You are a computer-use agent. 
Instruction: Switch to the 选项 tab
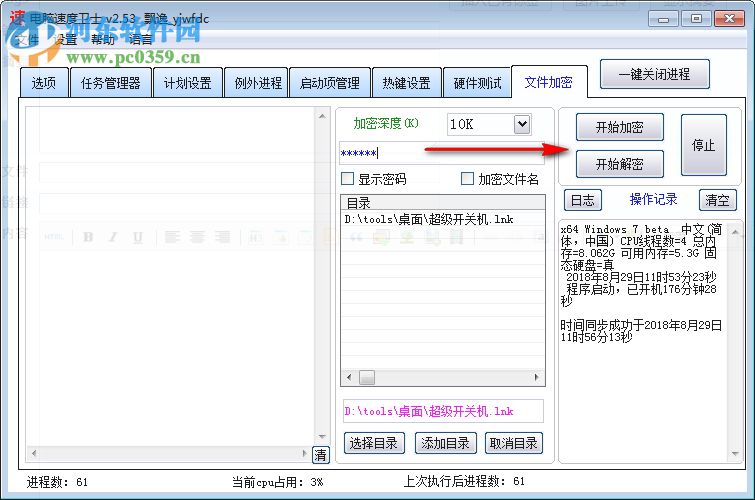(44, 83)
